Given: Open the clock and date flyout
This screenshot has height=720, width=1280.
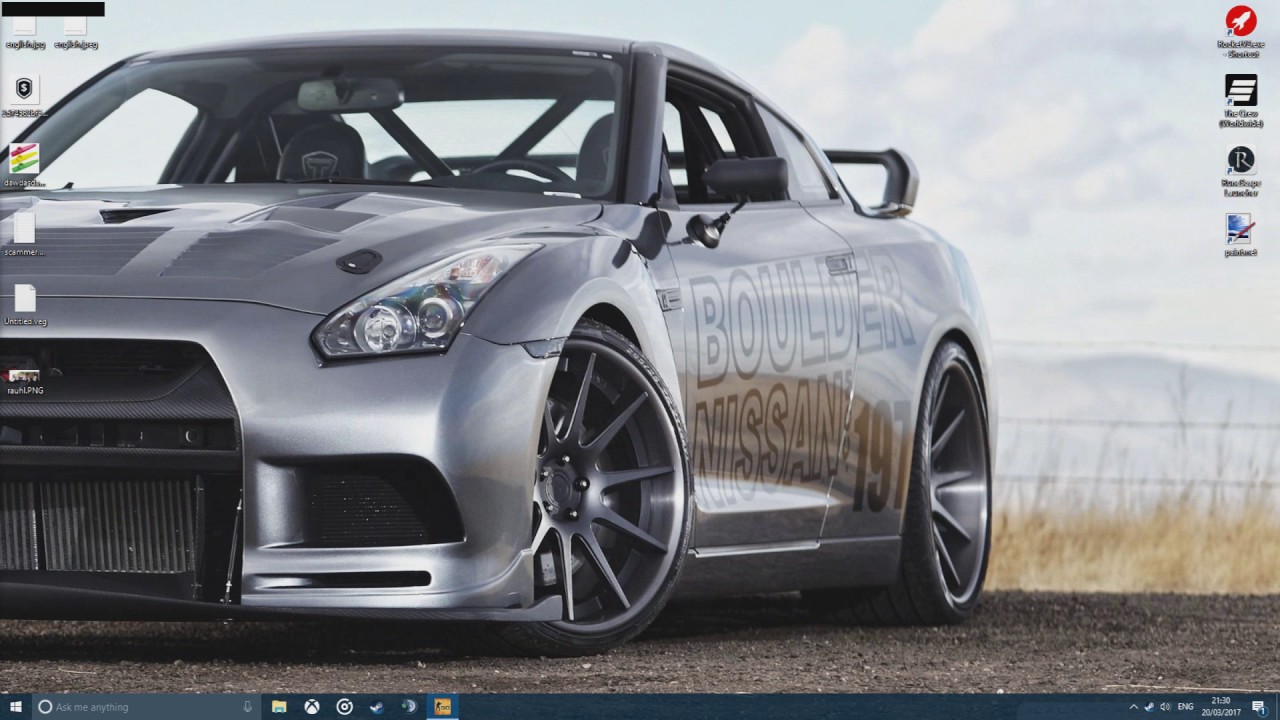Looking at the screenshot, I should [x=1221, y=707].
